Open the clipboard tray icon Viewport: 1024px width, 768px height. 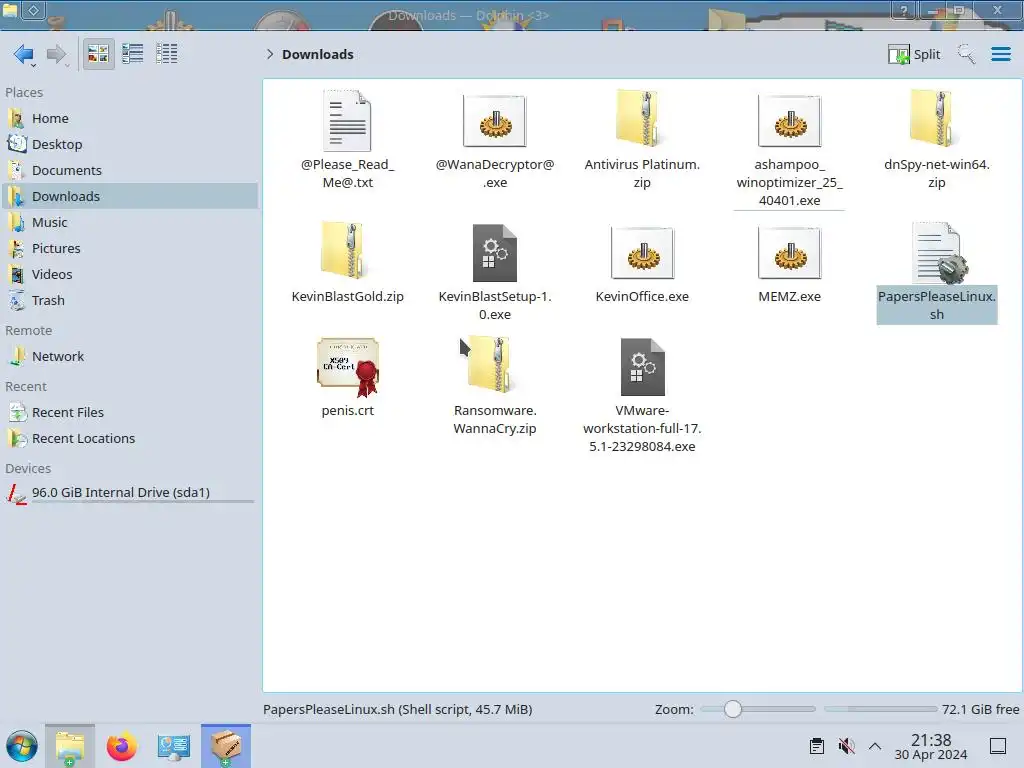pyautogui.click(x=816, y=746)
